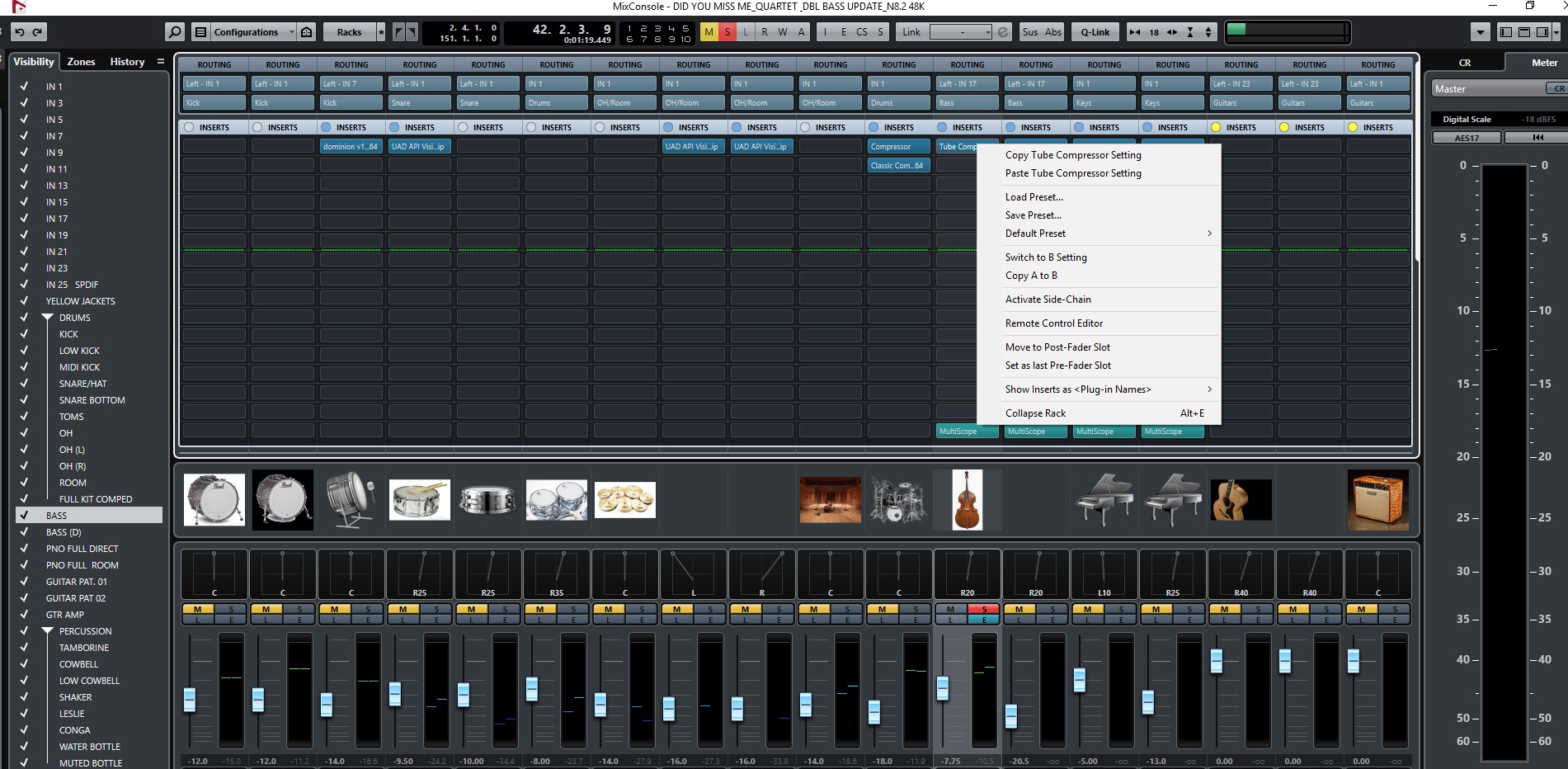This screenshot has width=1568, height=769.
Task: Click the Redo arrow in the toolbar
Action: [37, 32]
